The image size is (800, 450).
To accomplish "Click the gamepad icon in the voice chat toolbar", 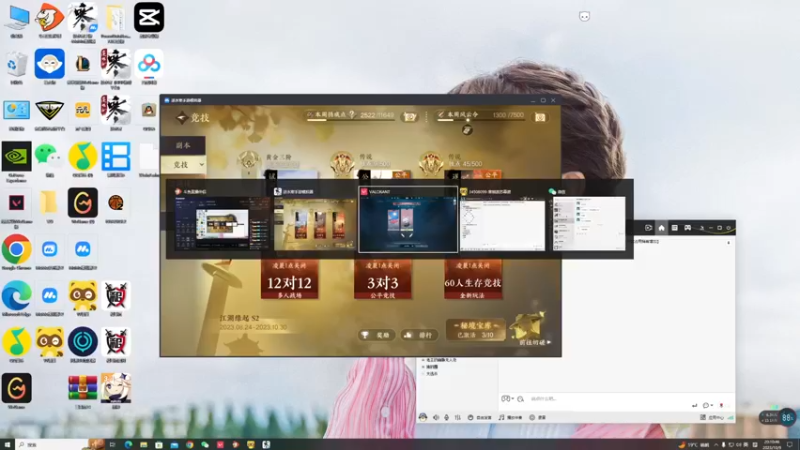I will [x=688, y=228].
